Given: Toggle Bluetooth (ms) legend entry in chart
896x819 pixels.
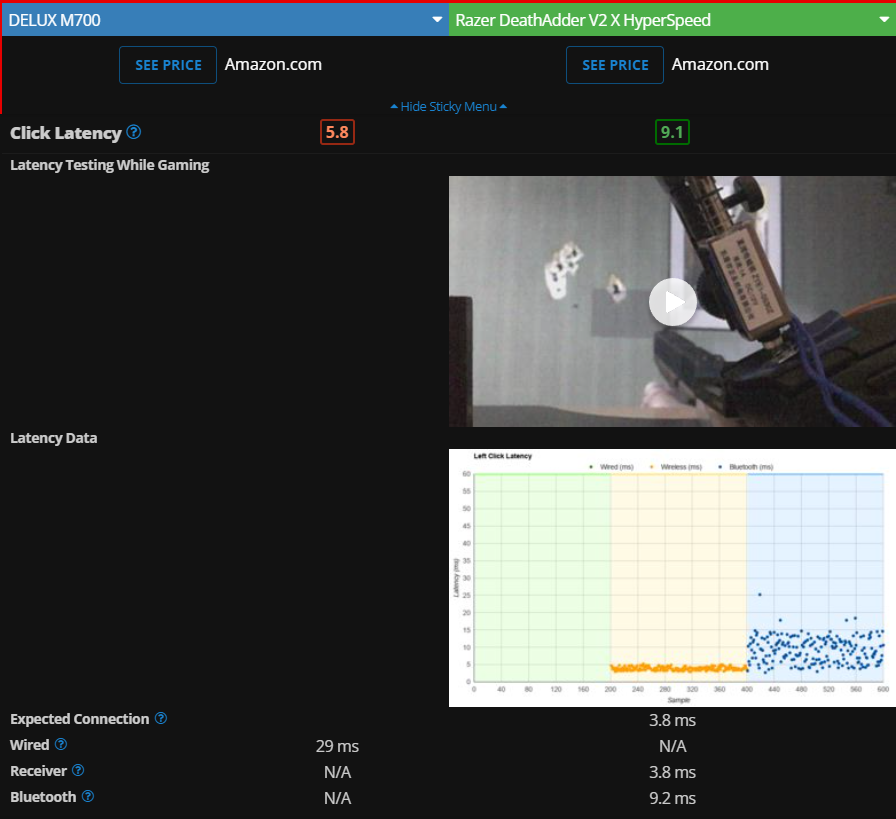Looking at the screenshot, I should pos(746,467).
